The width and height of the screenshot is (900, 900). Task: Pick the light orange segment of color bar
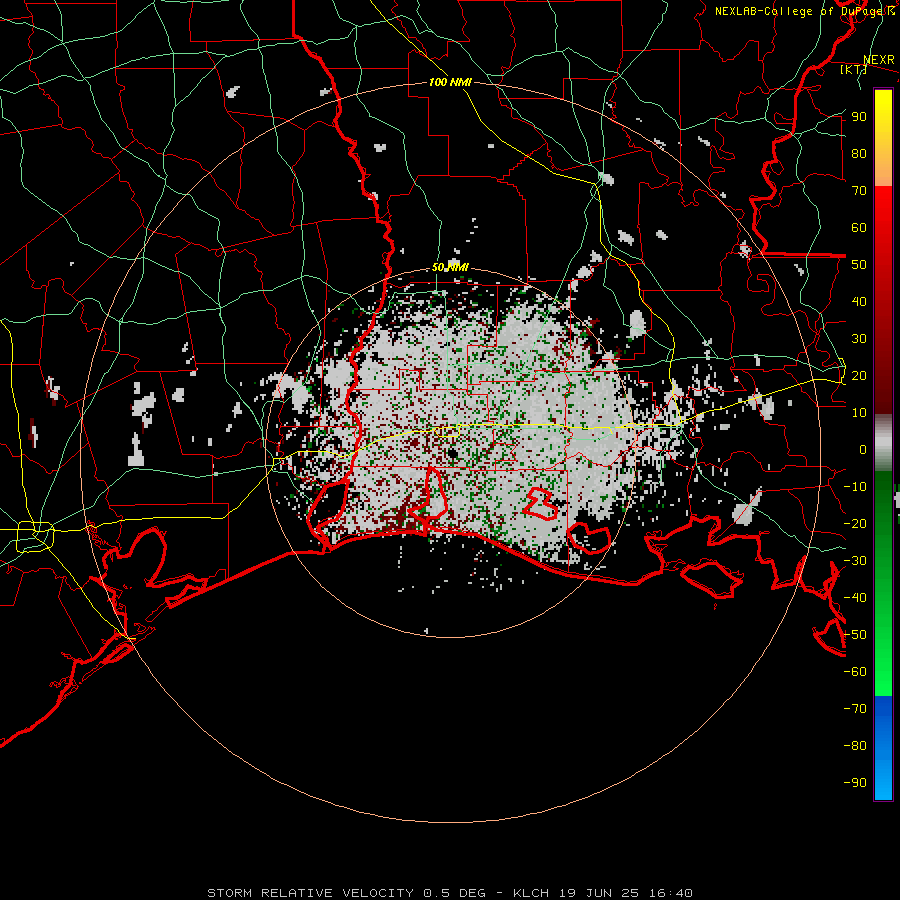pyautogui.click(x=883, y=169)
